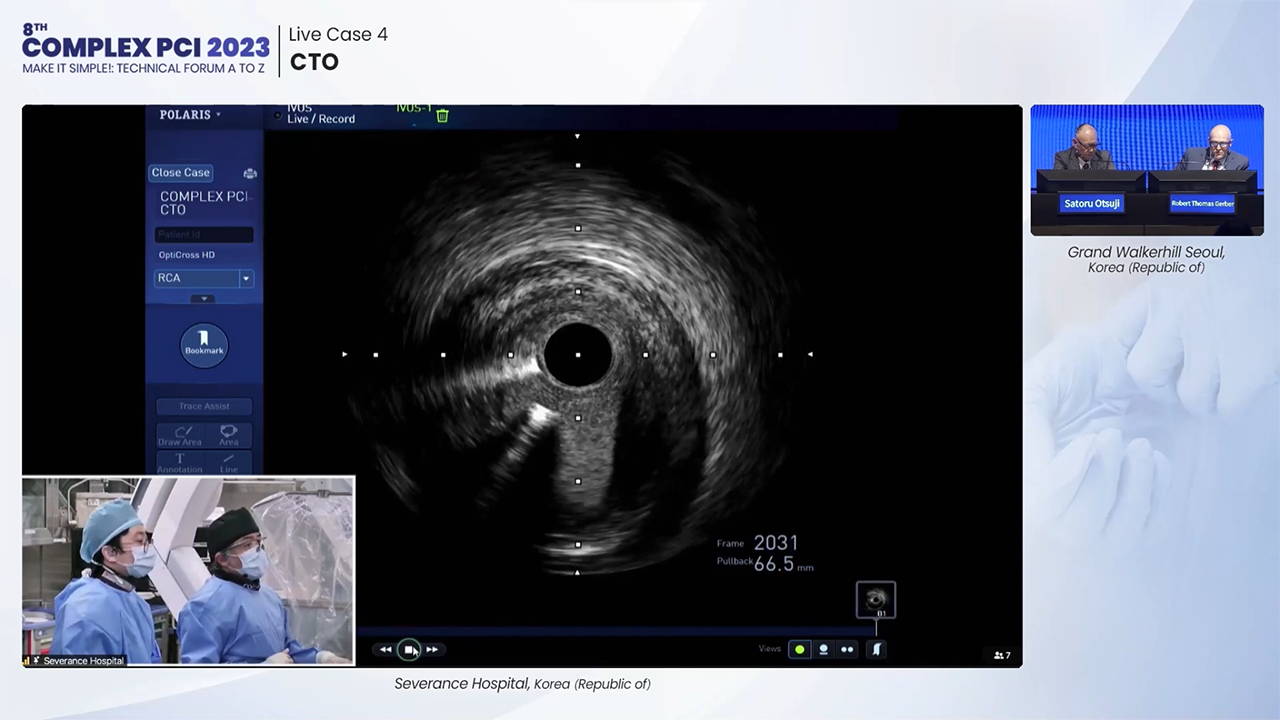Open the B1 bookmark thumbnail
1280x720 pixels.
click(876, 600)
